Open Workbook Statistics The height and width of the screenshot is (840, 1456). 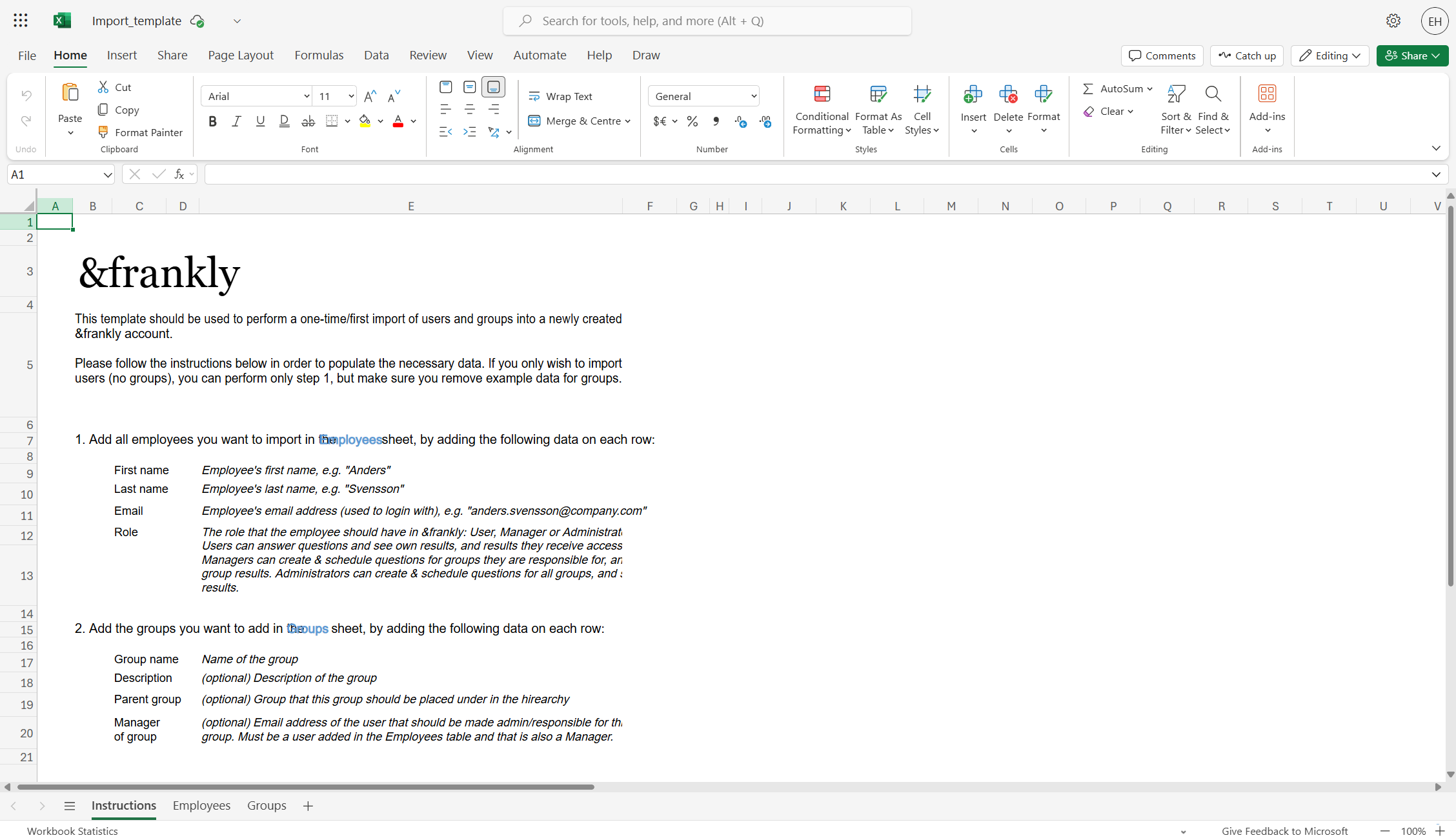72,831
